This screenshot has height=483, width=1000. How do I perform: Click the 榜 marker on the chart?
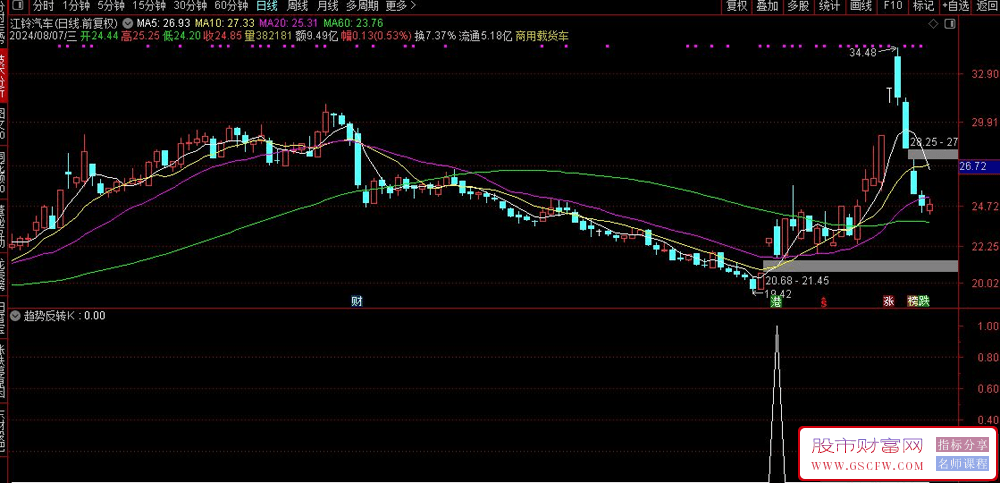tap(913, 301)
